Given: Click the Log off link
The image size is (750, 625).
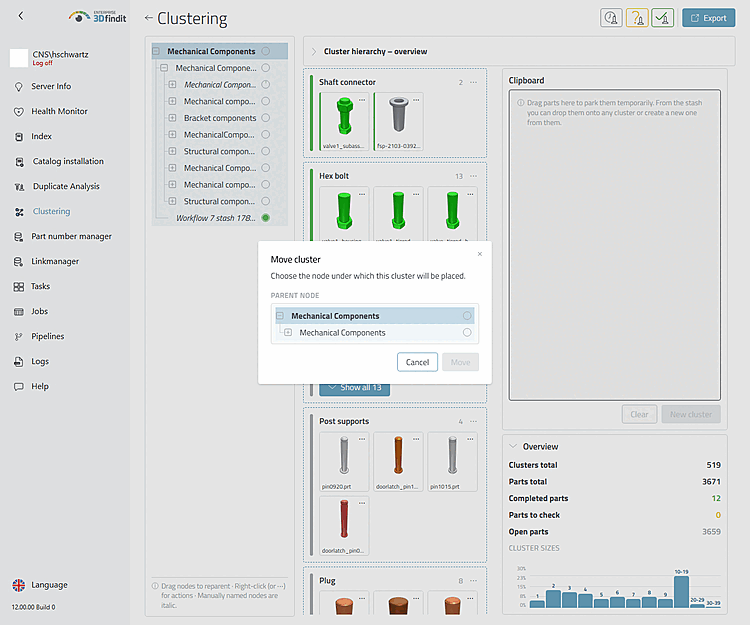Looking at the screenshot, I should [43, 63].
